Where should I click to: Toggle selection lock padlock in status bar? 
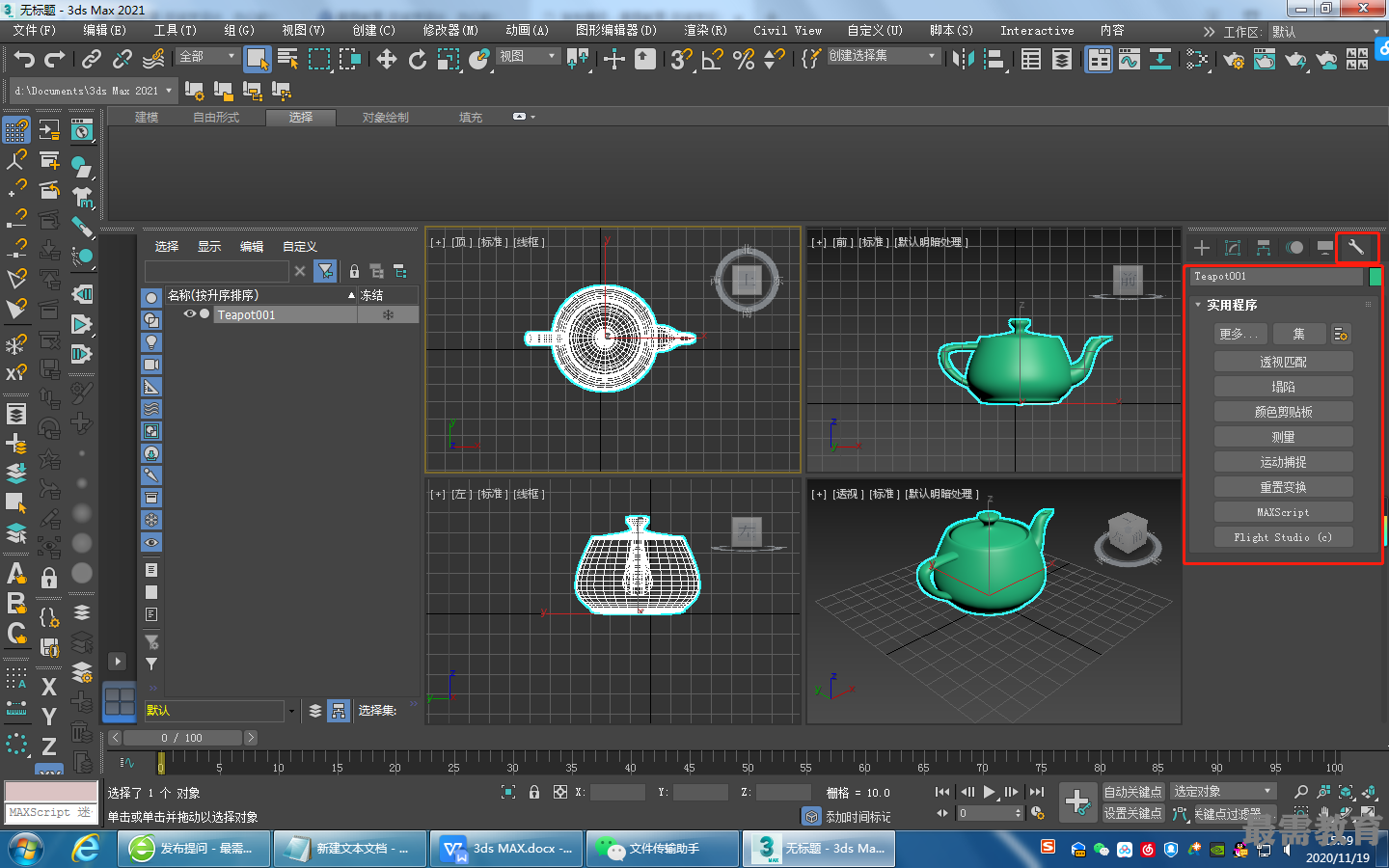pyautogui.click(x=534, y=792)
